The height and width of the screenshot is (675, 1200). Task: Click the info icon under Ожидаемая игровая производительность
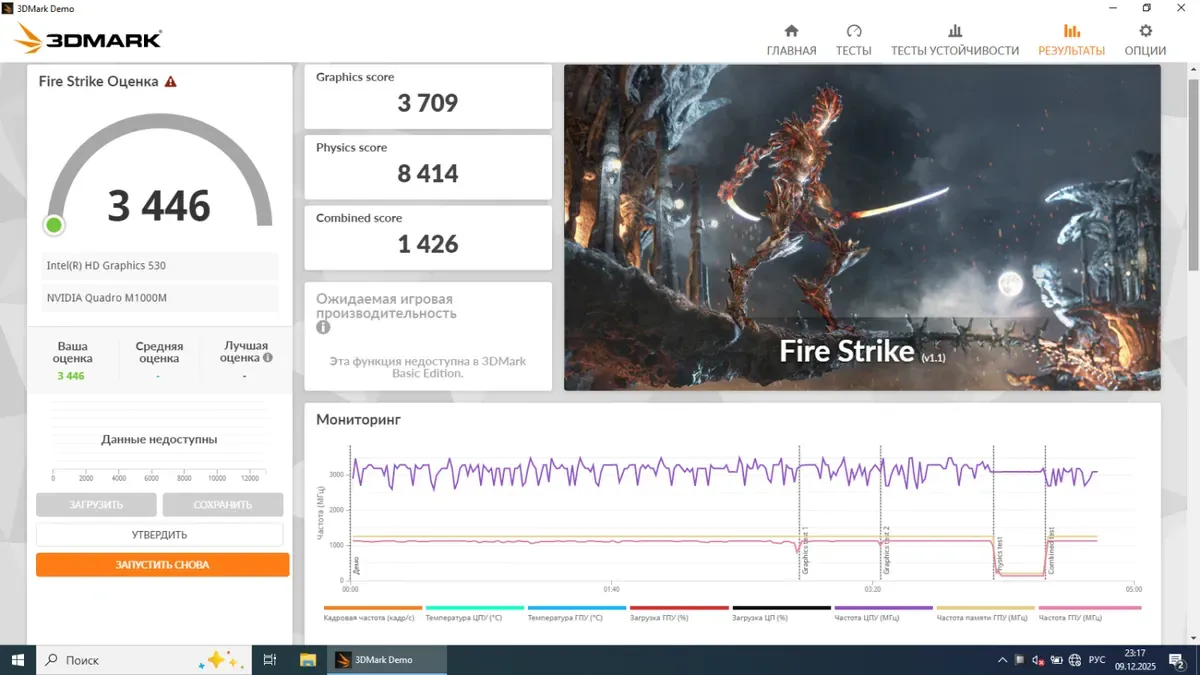323,327
